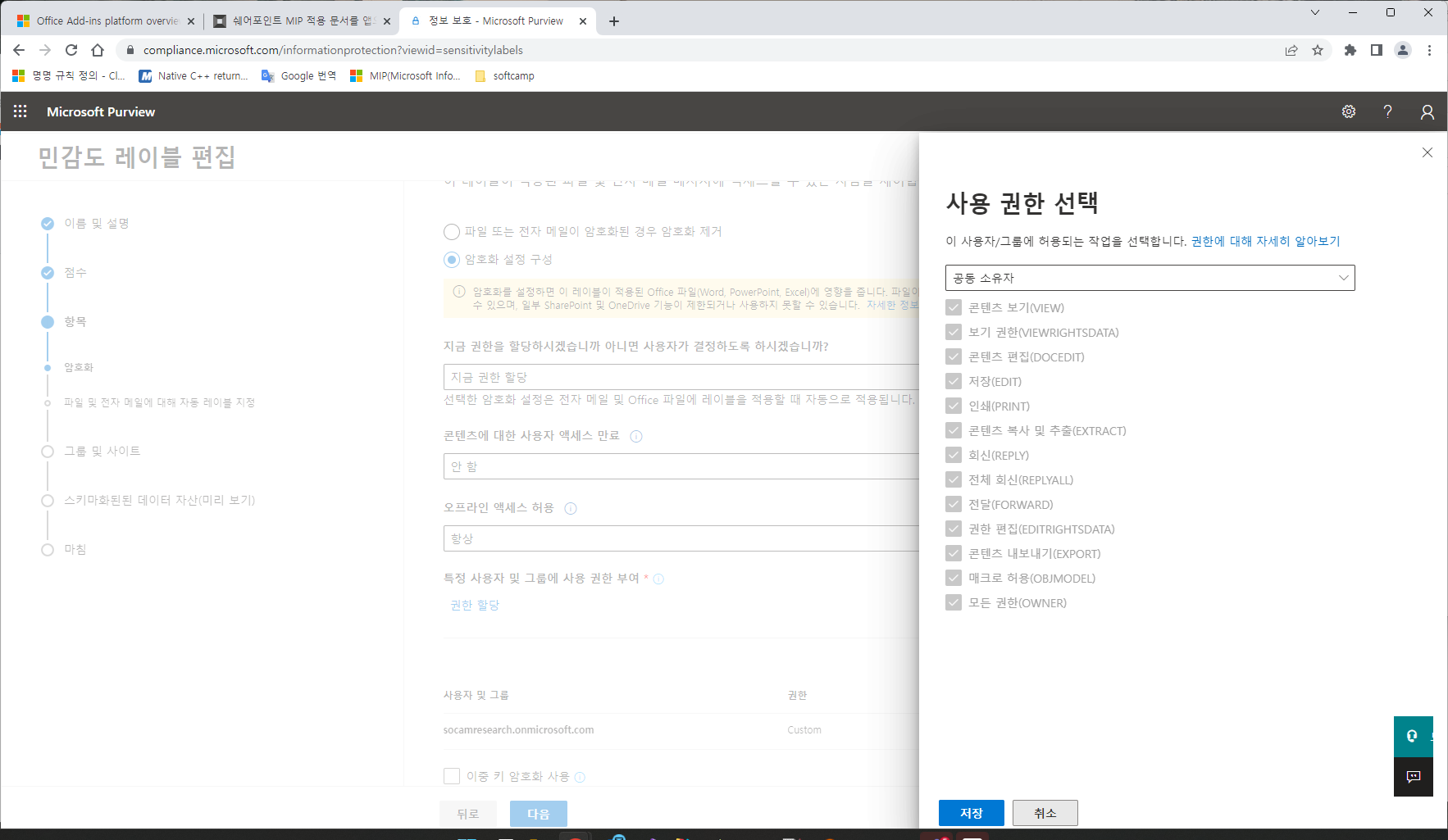Viewport: 1448px width, 840px height.
Task: Click the 저장 save button
Action: (972, 813)
